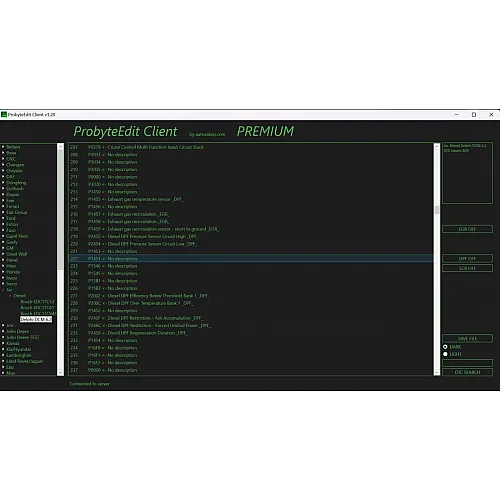Screen dimensions: 500x500
Task: Select the DAF brand label
Action: point(10,177)
